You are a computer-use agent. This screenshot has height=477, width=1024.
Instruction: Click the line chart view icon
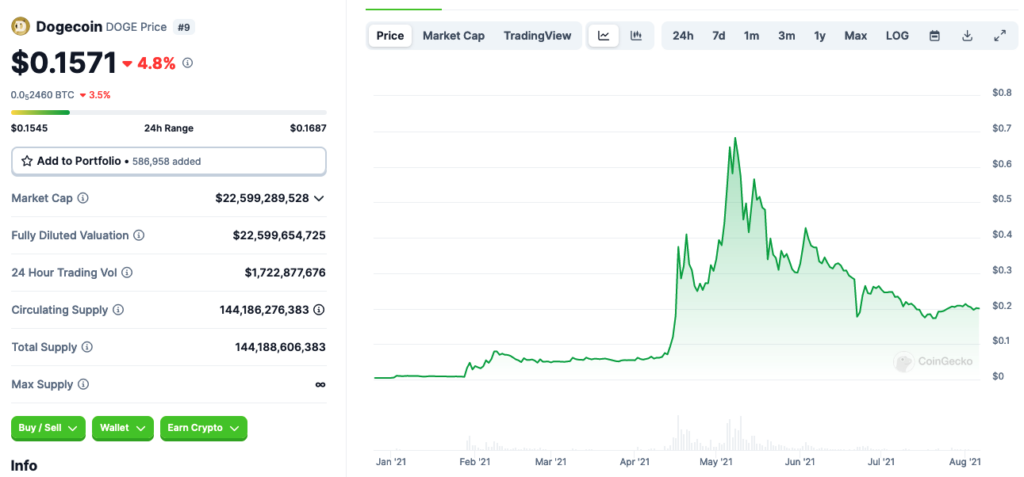(x=604, y=36)
